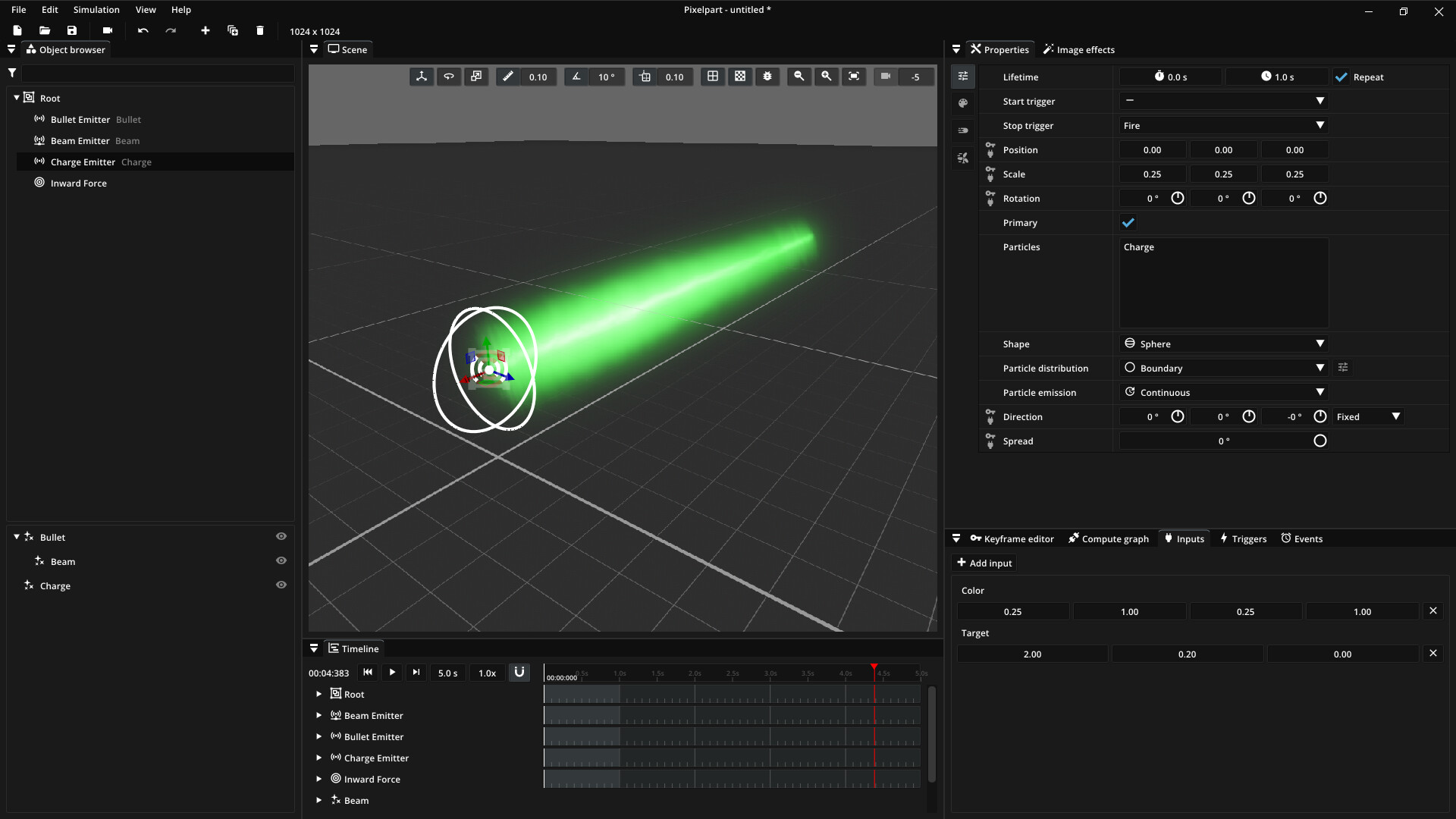Play the timeline animation
Viewport: 1456px width, 819px height.
coord(392,673)
